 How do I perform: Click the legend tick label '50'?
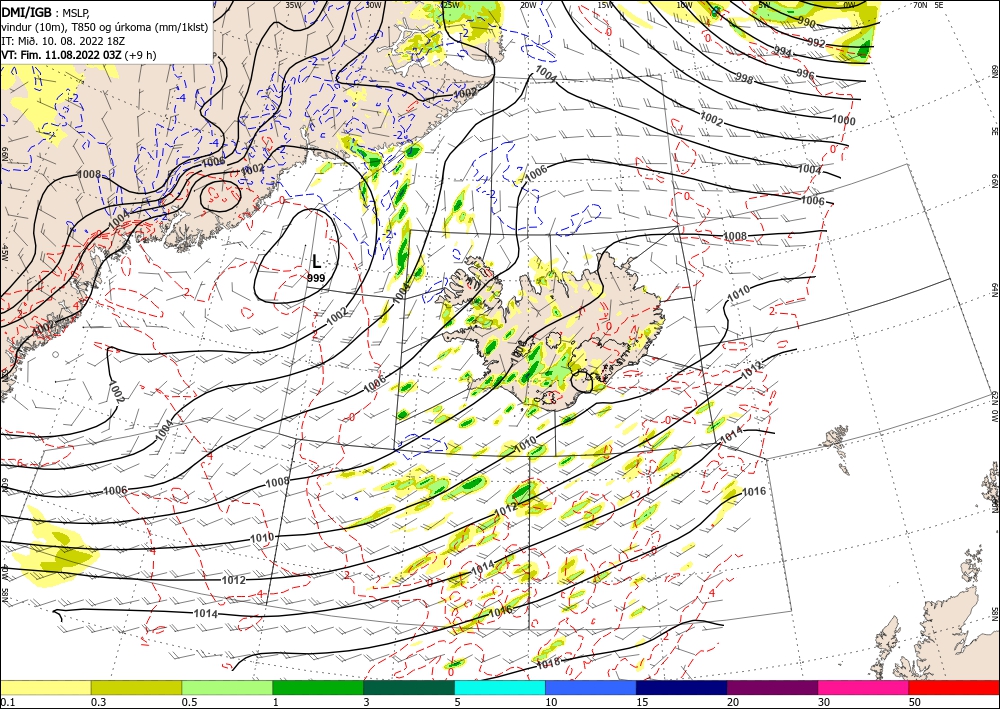pos(915,702)
